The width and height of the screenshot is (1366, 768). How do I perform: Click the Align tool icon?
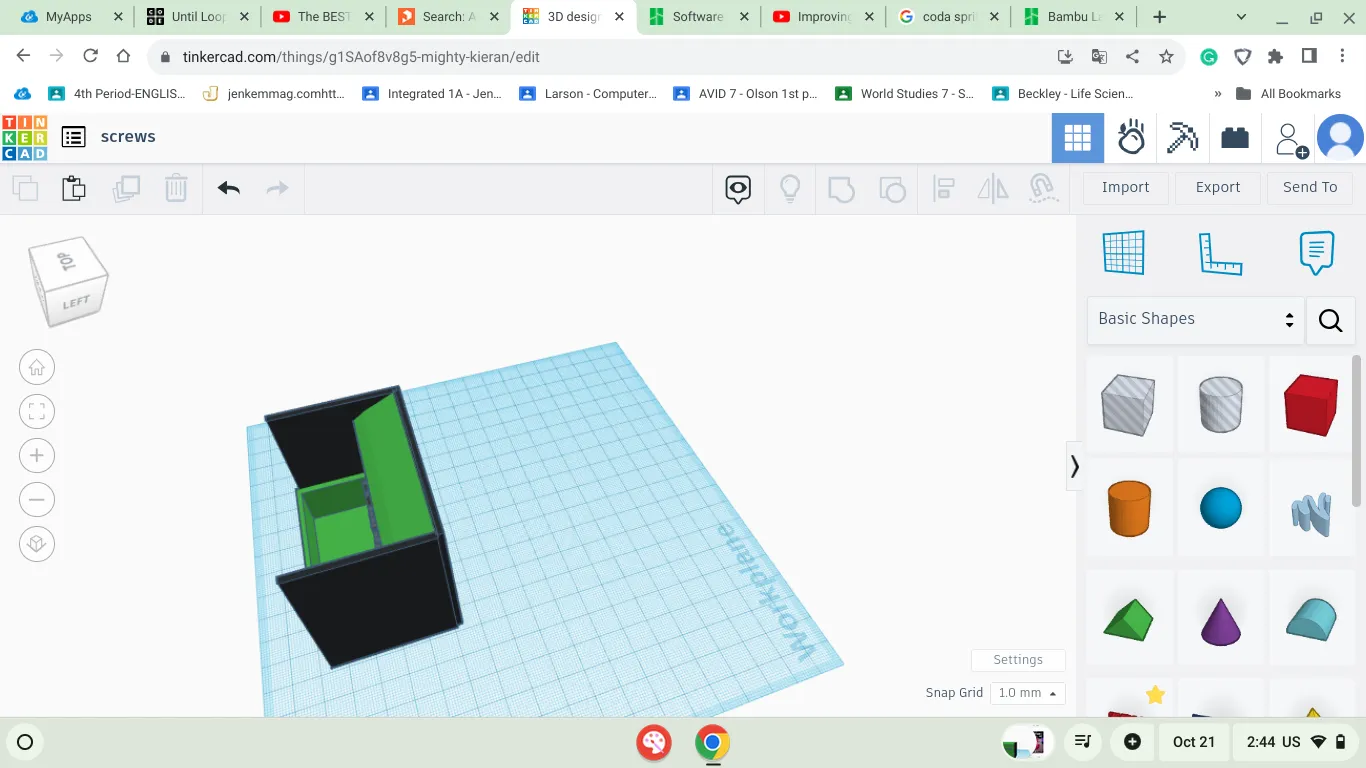[x=943, y=188]
